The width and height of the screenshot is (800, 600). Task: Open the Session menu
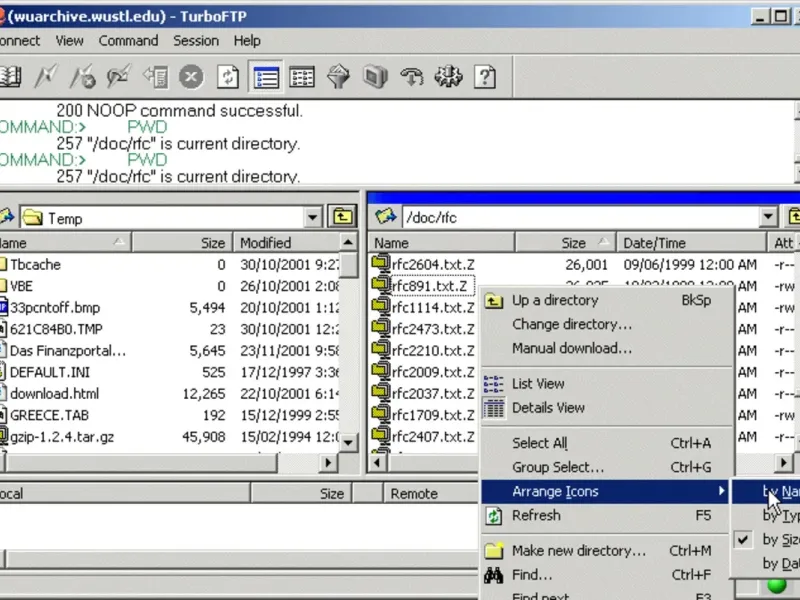click(196, 41)
